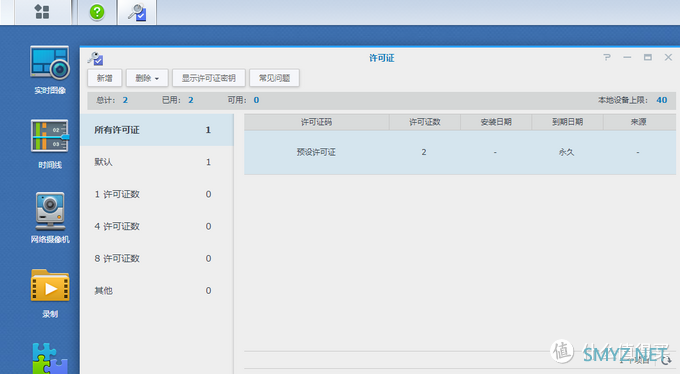Click the window help question mark
680x374 pixels.
tap(607, 57)
